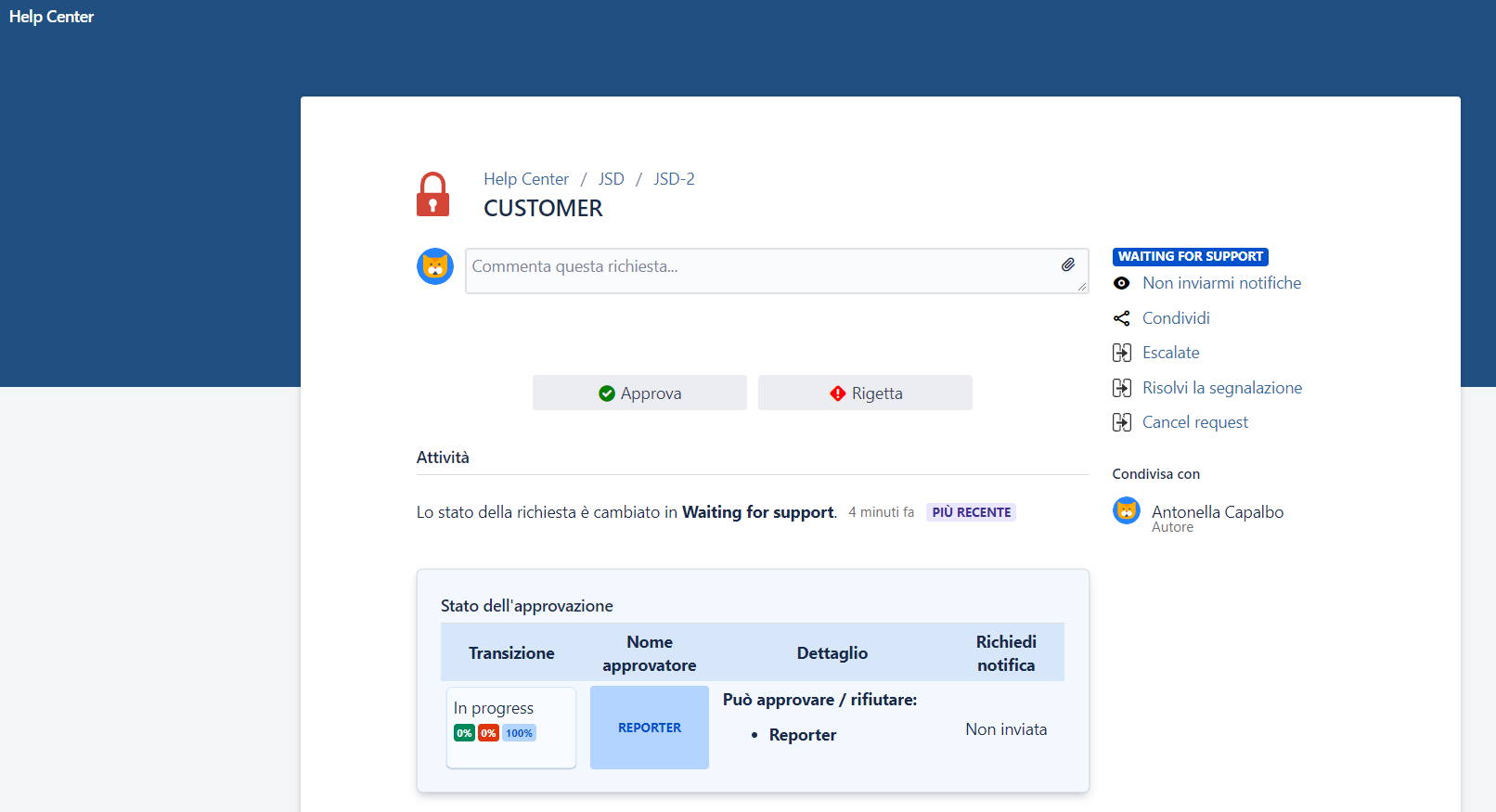Click the 100% pending progress badge
This screenshot has height=812, width=1496.
[x=519, y=733]
